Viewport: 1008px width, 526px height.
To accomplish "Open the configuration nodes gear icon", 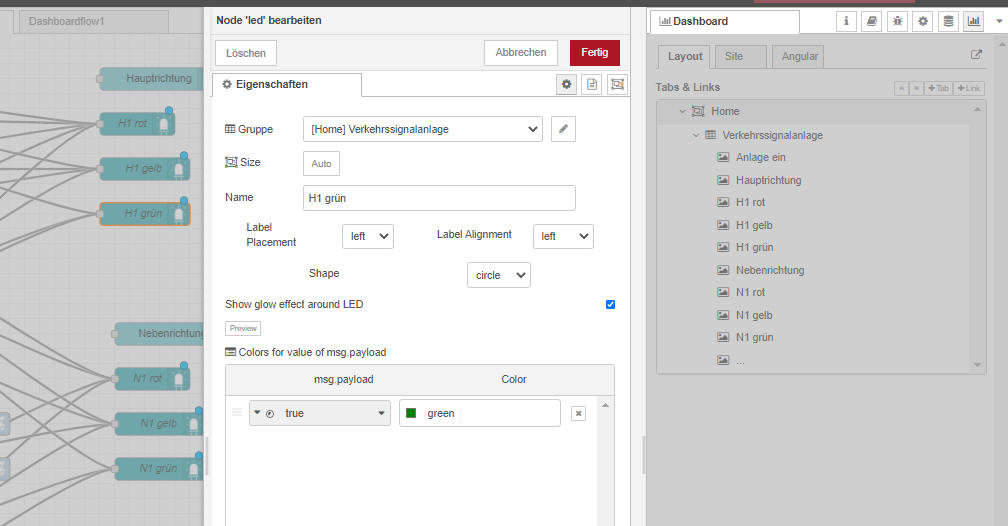I will [x=922, y=21].
